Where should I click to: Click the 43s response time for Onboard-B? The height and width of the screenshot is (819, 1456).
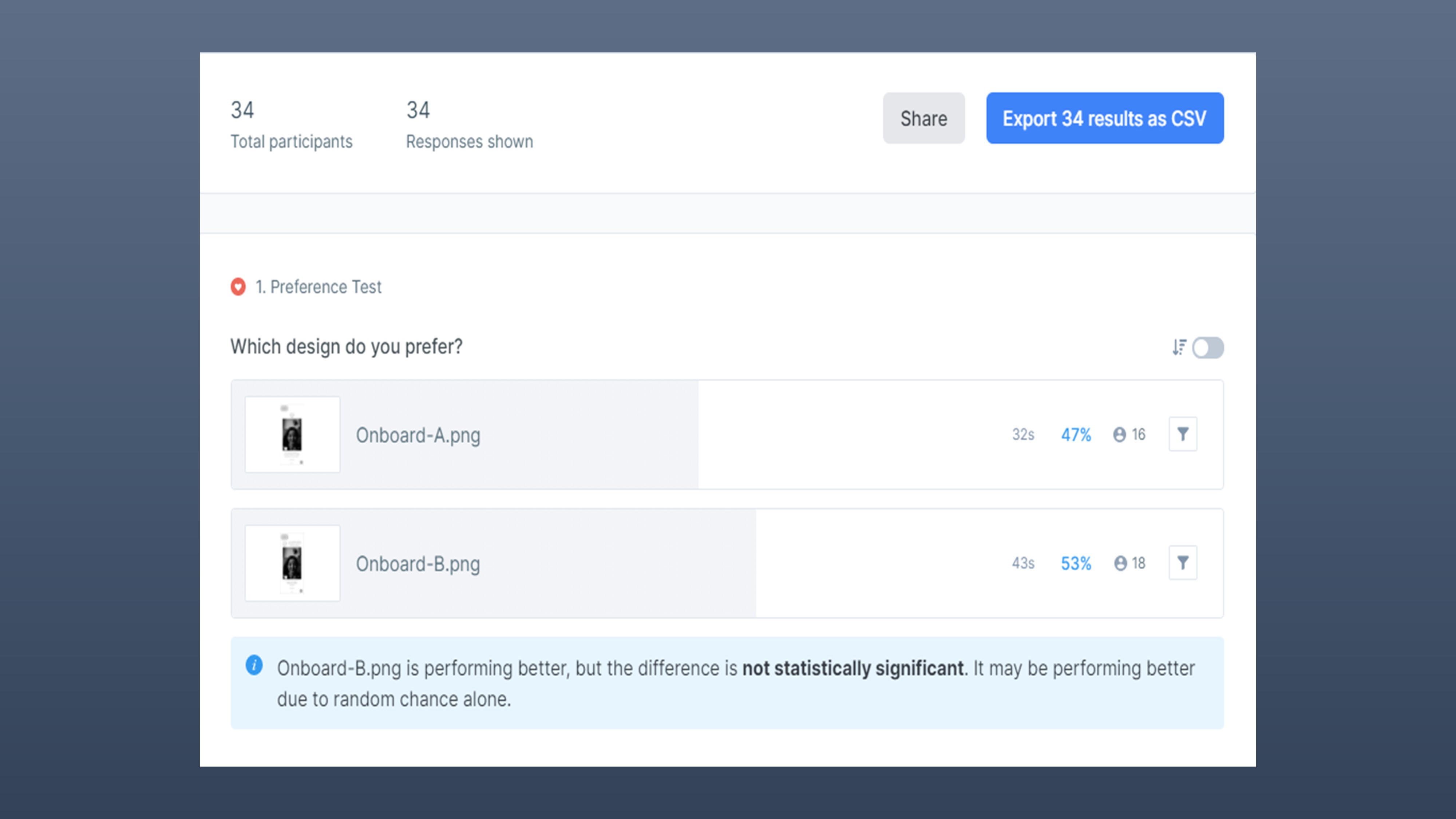(x=1023, y=563)
